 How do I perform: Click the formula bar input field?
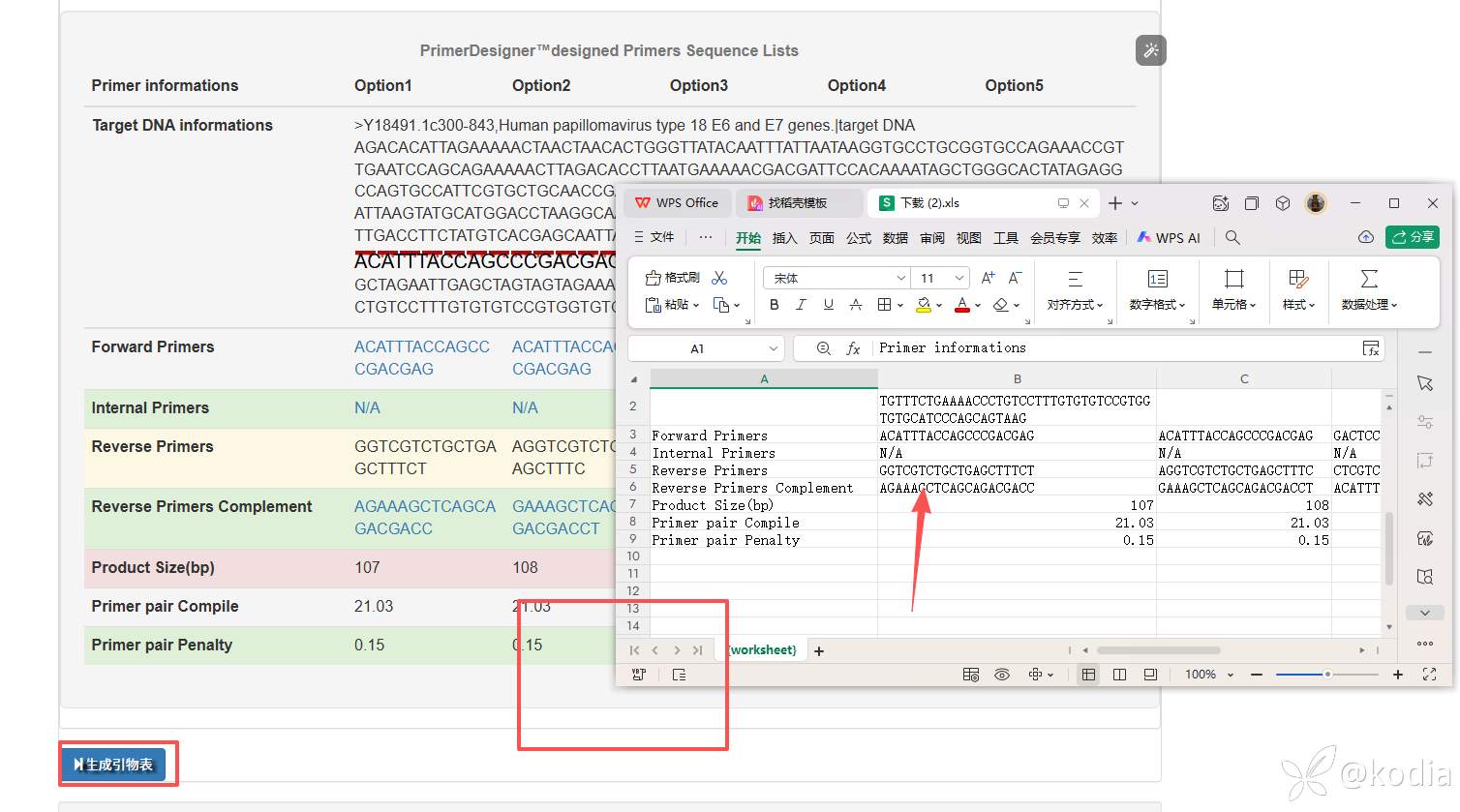point(1113,348)
